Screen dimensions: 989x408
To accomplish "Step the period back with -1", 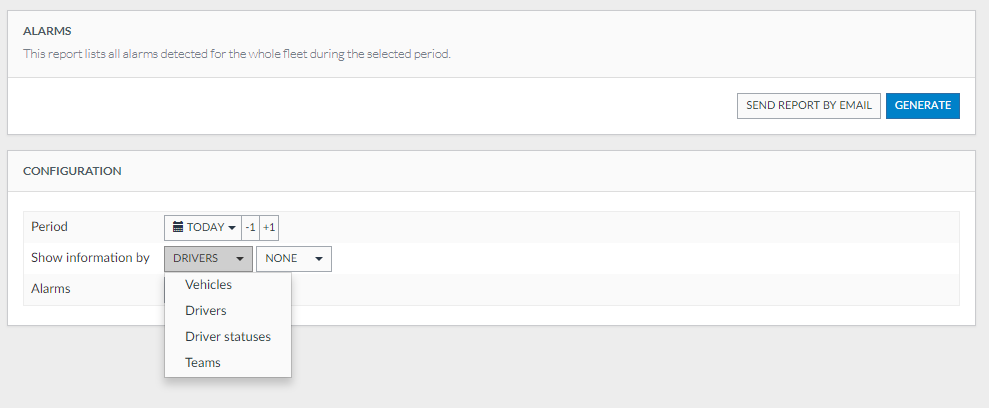I will pyautogui.click(x=251, y=227).
